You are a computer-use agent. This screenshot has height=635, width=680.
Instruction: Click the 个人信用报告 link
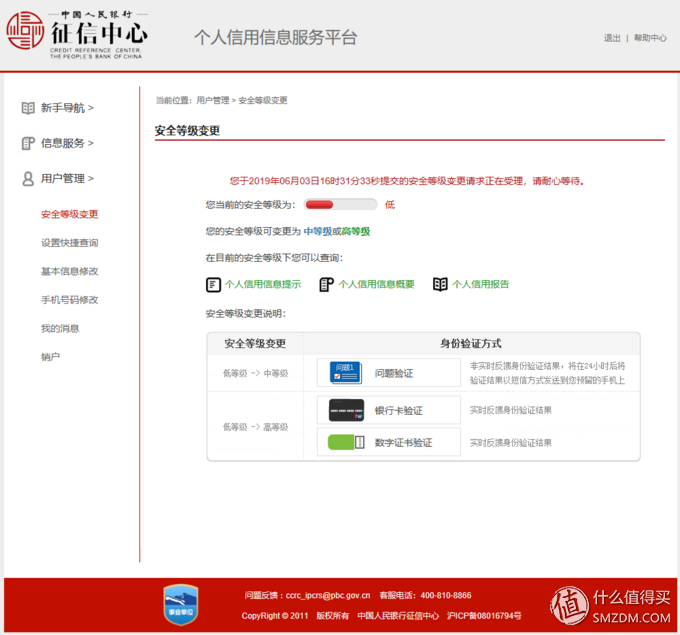pyautogui.click(x=481, y=285)
